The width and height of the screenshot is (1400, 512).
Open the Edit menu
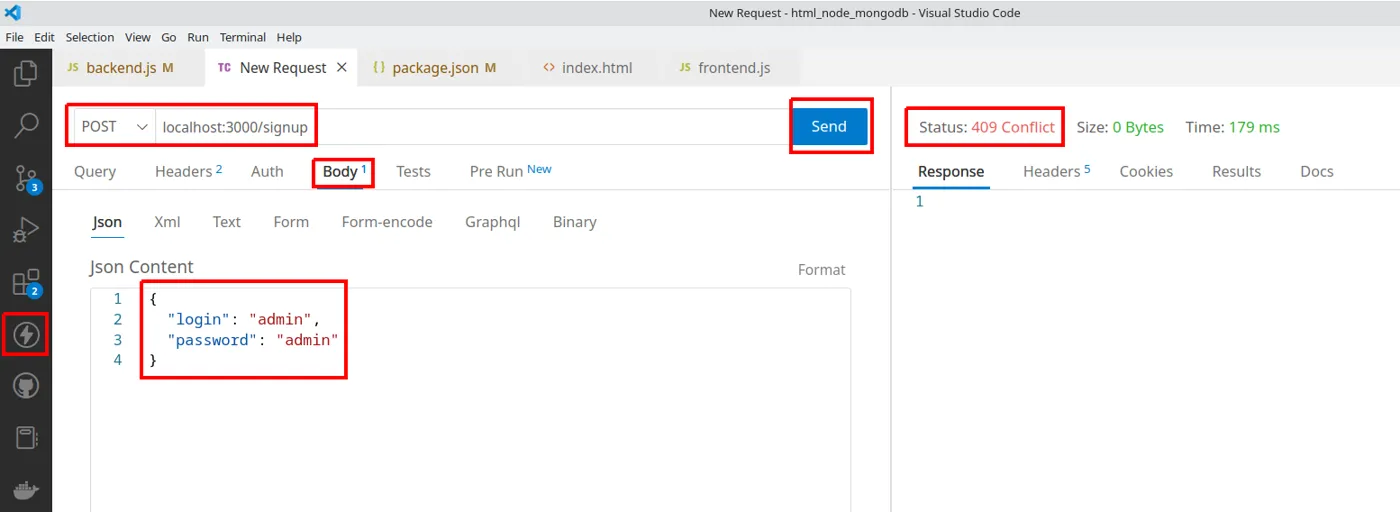click(45, 37)
